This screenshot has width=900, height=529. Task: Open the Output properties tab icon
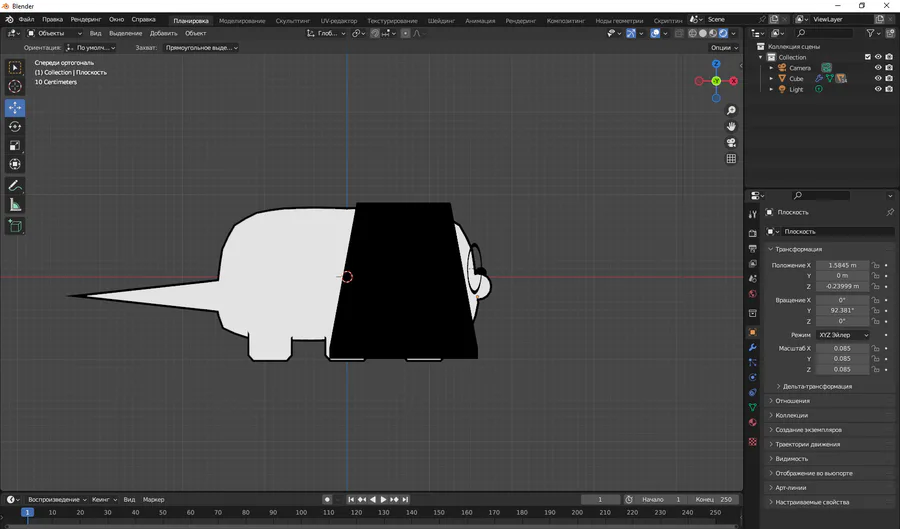(752, 248)
